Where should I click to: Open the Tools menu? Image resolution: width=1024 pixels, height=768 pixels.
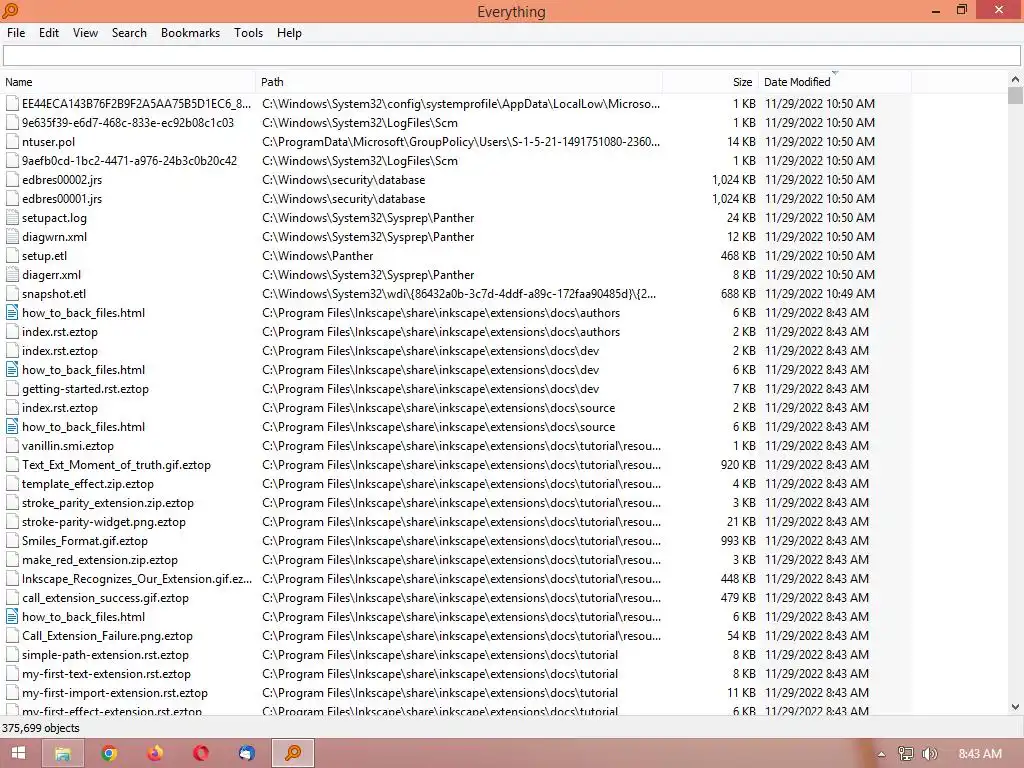click(248, 33)
